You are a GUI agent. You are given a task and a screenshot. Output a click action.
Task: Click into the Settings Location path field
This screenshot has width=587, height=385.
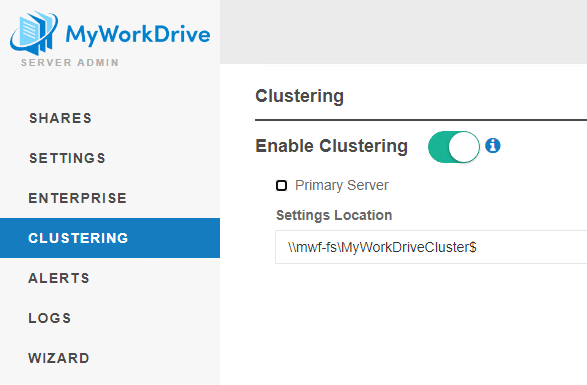coord(431,247)
